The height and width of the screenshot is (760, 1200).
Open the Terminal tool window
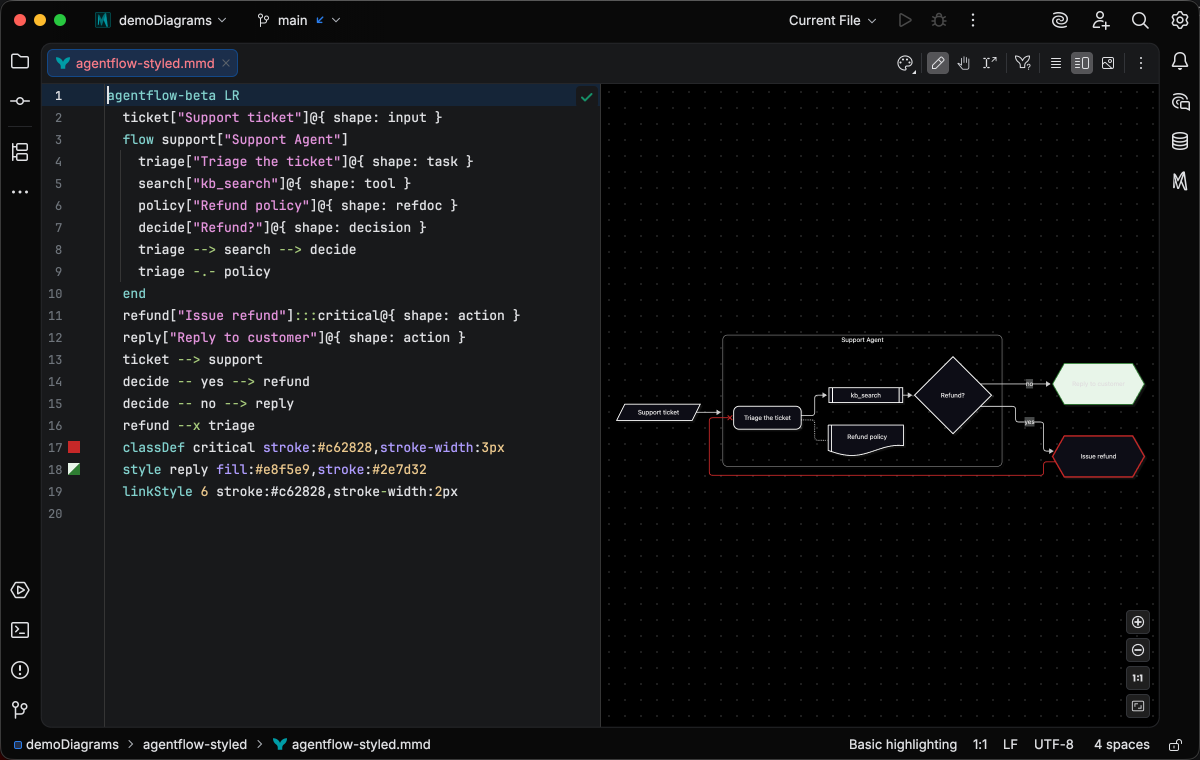tap(20, 630)
